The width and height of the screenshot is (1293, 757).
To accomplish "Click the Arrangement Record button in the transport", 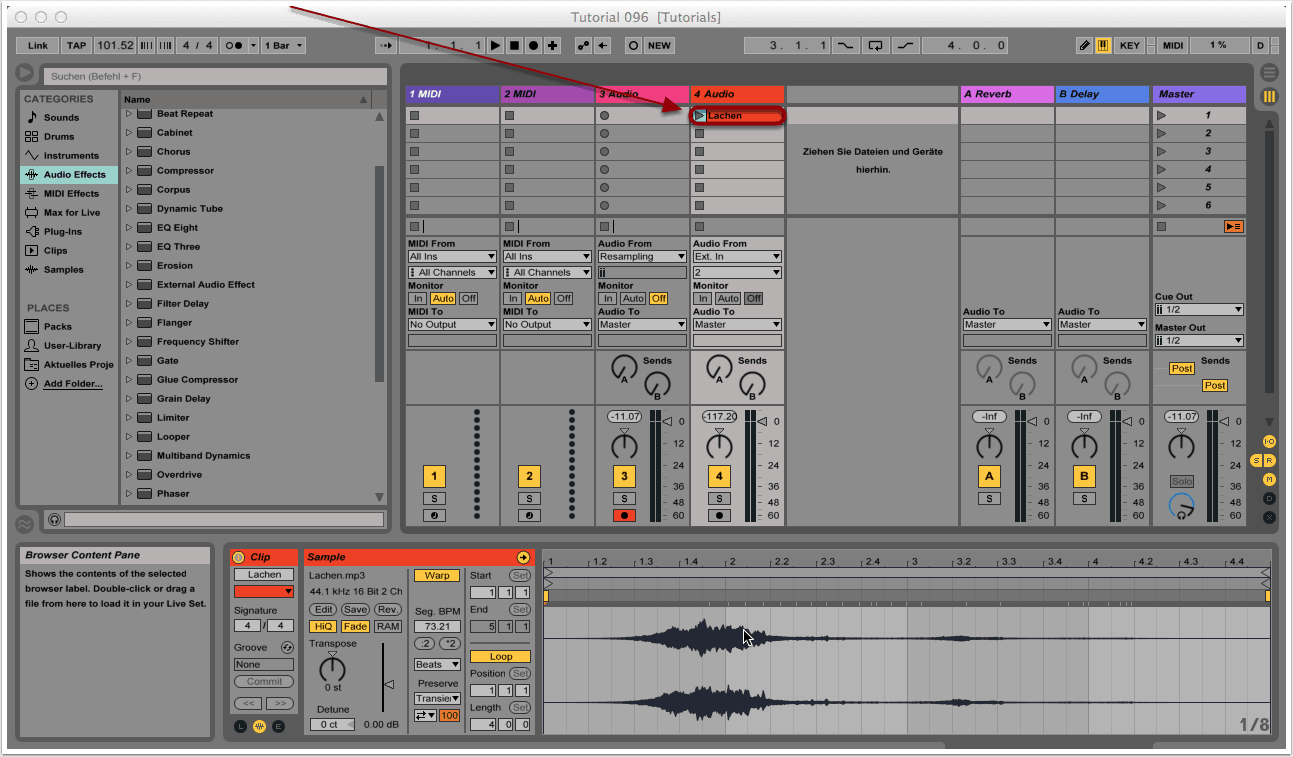I will (533, 45).
